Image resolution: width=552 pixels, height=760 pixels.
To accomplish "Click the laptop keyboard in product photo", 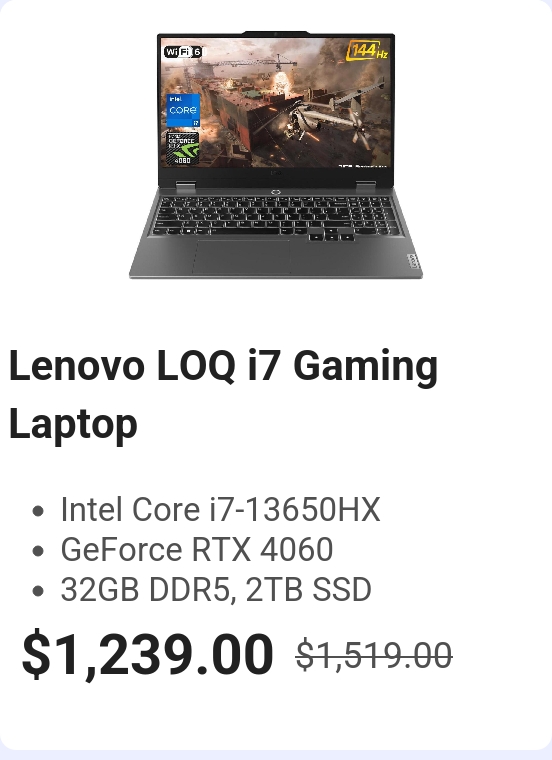I will pyautogui.click(x=277, y=218).
